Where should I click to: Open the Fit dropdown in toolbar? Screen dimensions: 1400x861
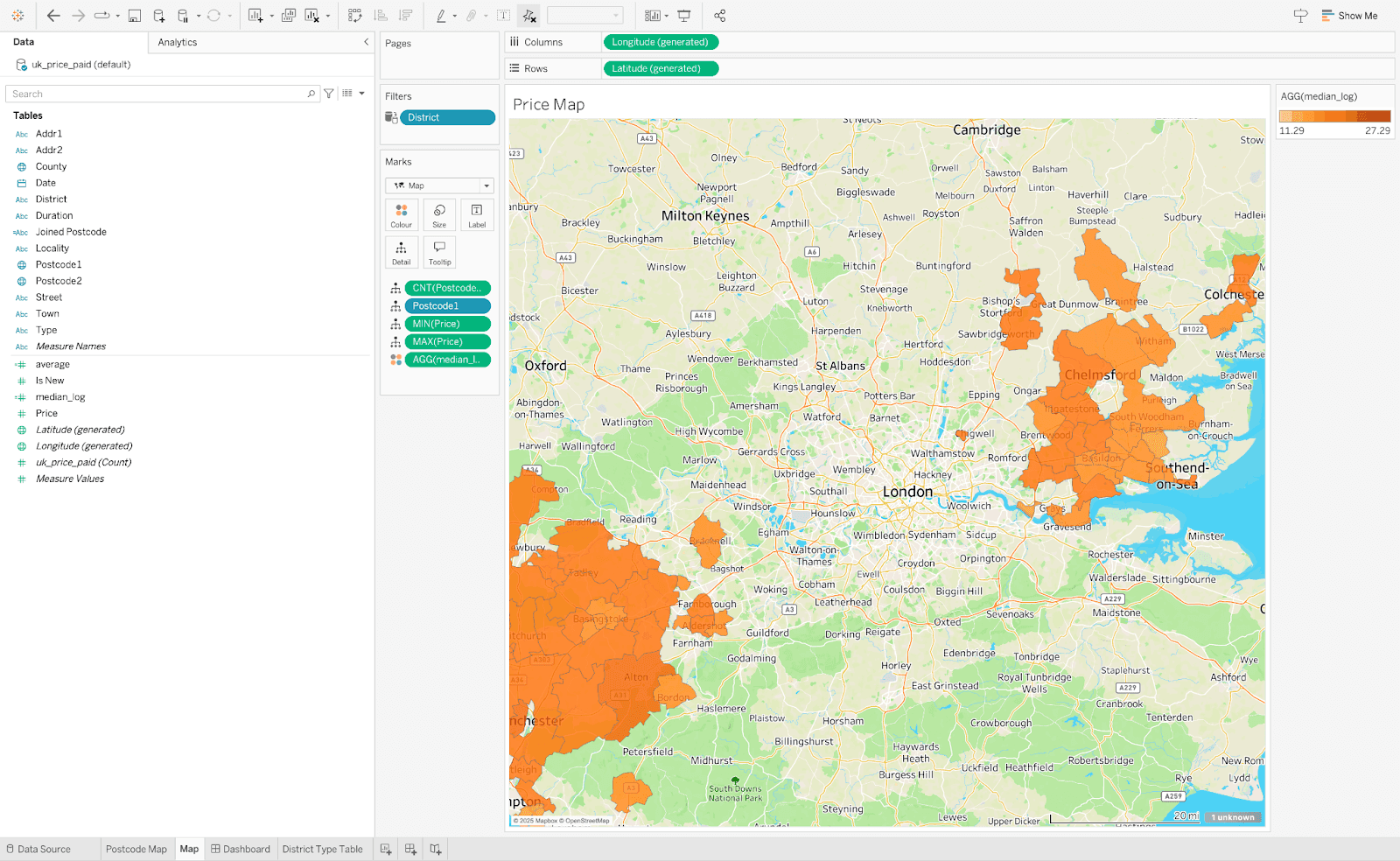(584, 16)
